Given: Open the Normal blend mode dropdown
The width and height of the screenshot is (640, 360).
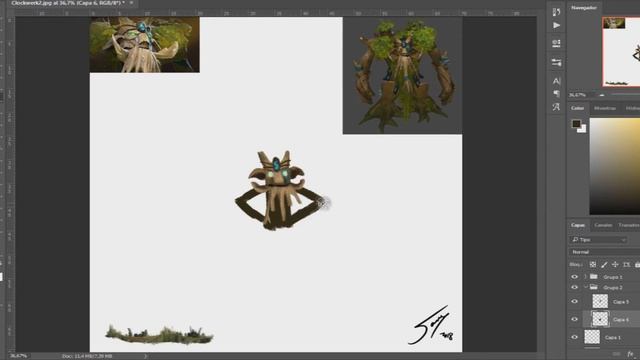Looking at the screenshot, I should [604, 252].
